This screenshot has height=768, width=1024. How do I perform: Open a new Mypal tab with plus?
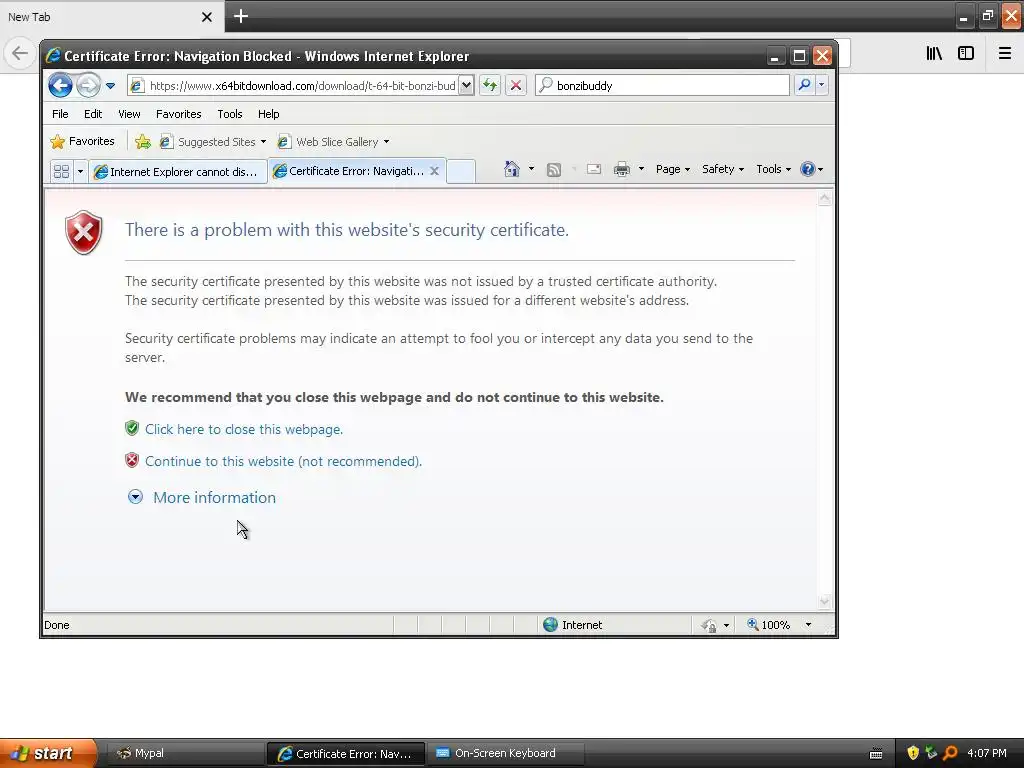241,16
